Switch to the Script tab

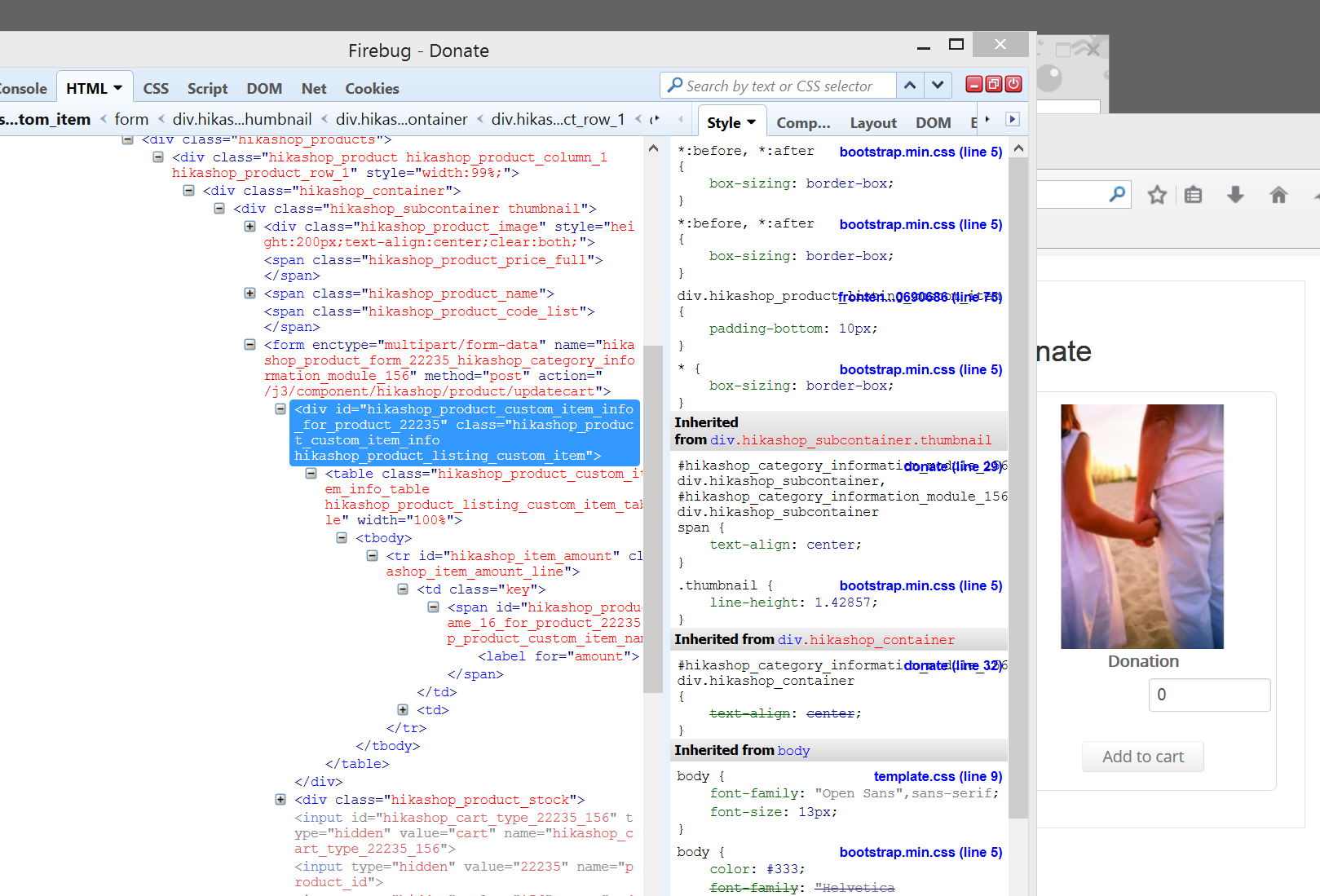point(207,89)
